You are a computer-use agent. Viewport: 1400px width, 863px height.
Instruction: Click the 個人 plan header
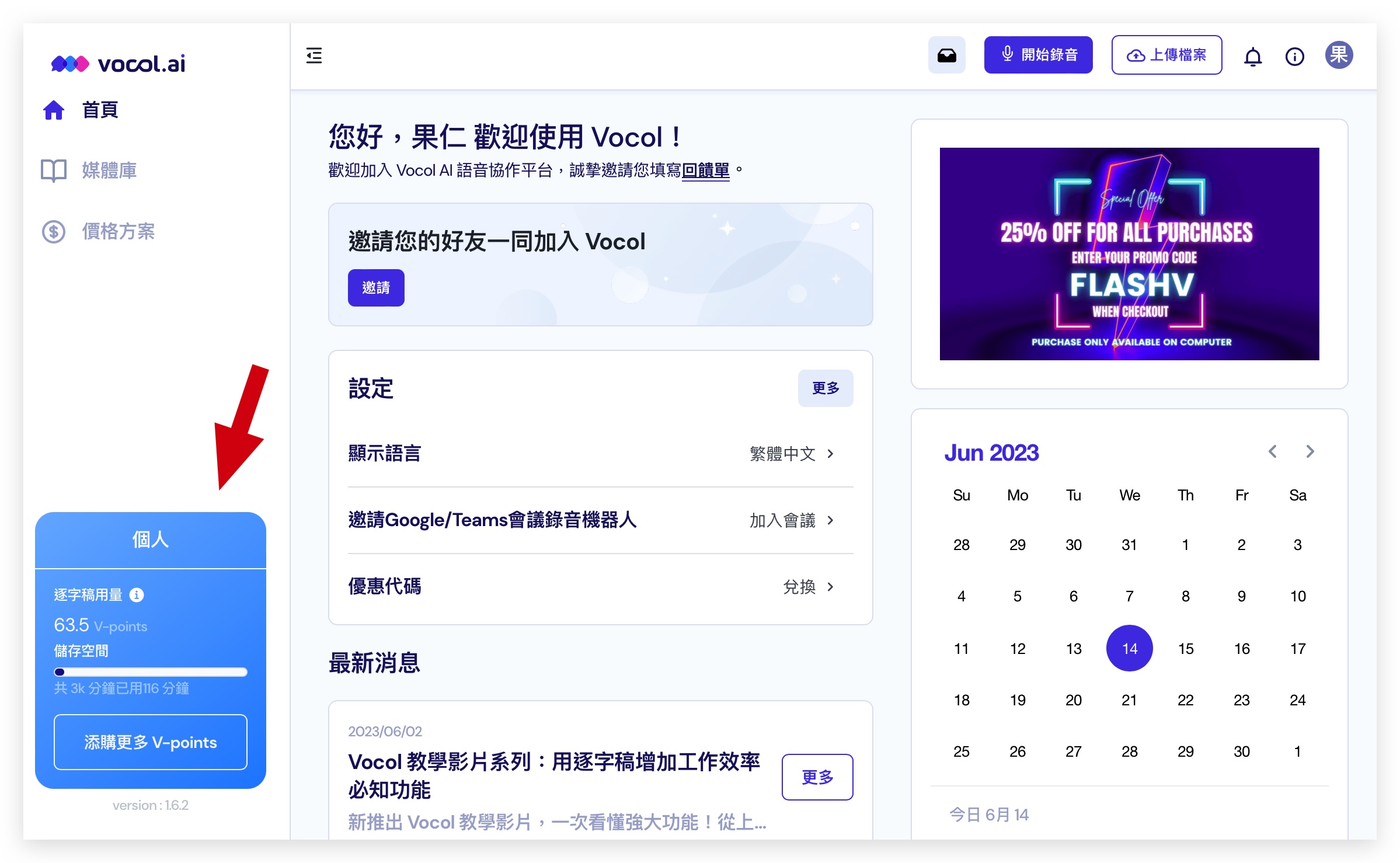click(x=151, y=540)
